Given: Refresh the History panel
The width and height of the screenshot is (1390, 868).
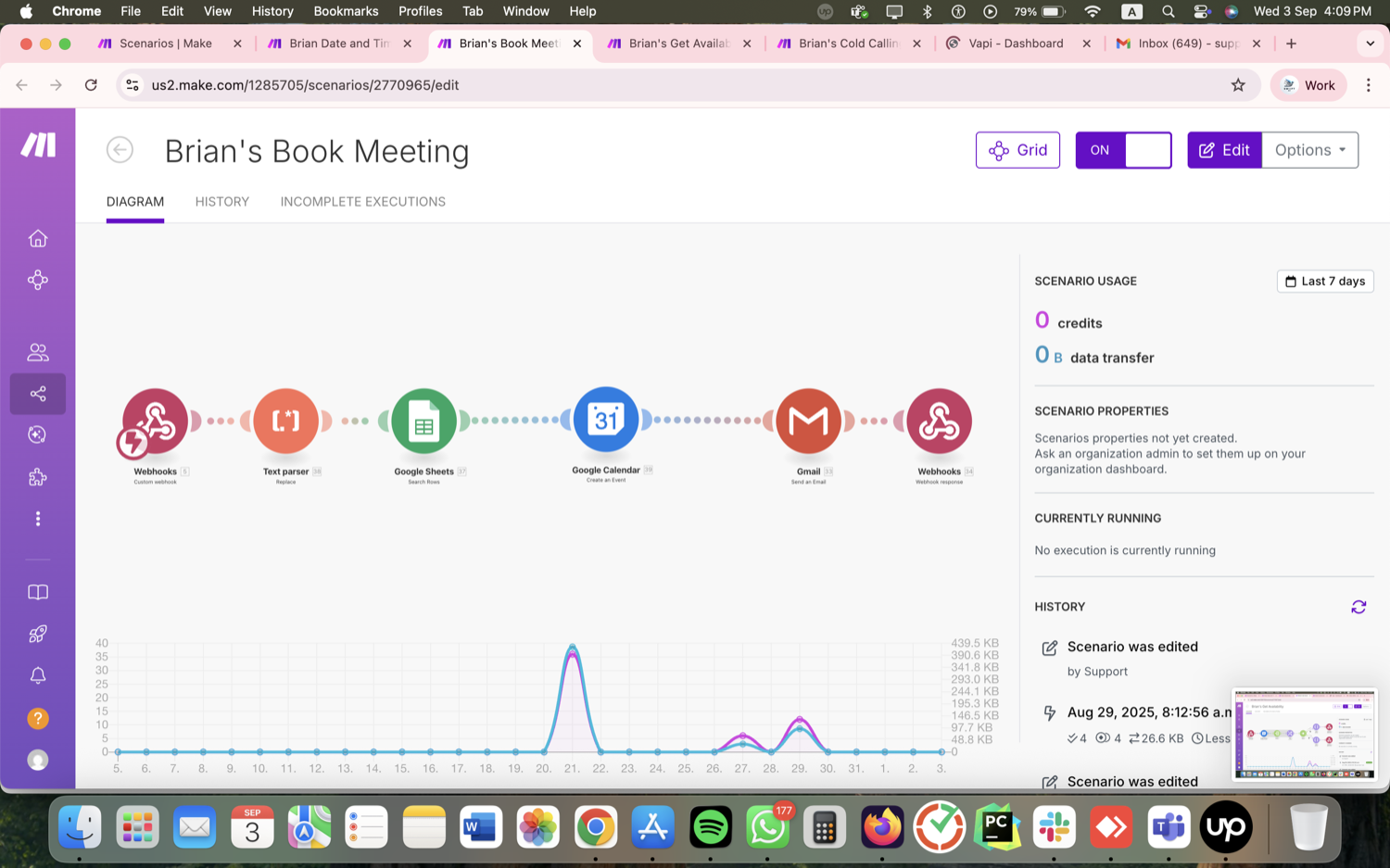Looking at the screenshot, I should [x=1358, y=607].
